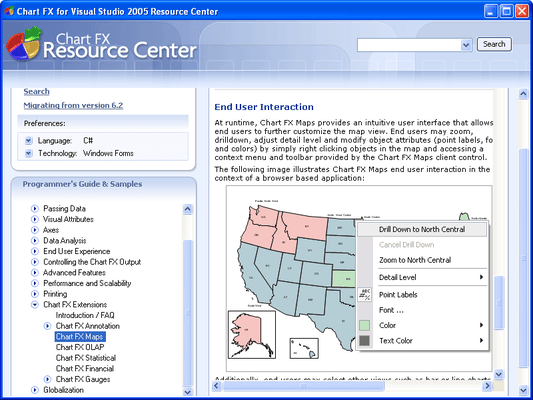
Task: Expand the Passing Data tree node
Action: click(35, 208)
